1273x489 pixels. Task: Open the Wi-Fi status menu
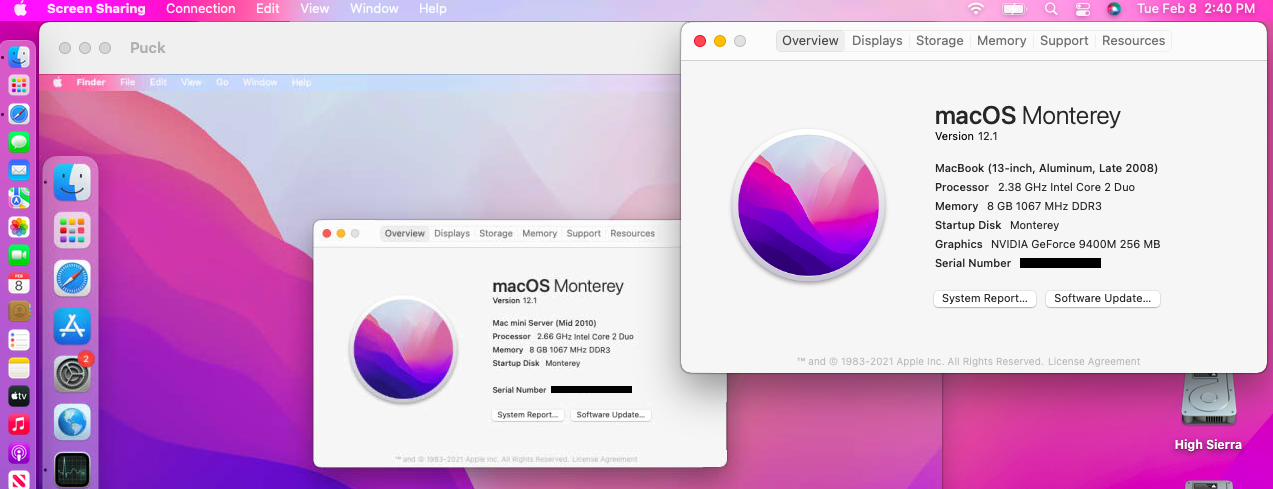click(975, 9)
